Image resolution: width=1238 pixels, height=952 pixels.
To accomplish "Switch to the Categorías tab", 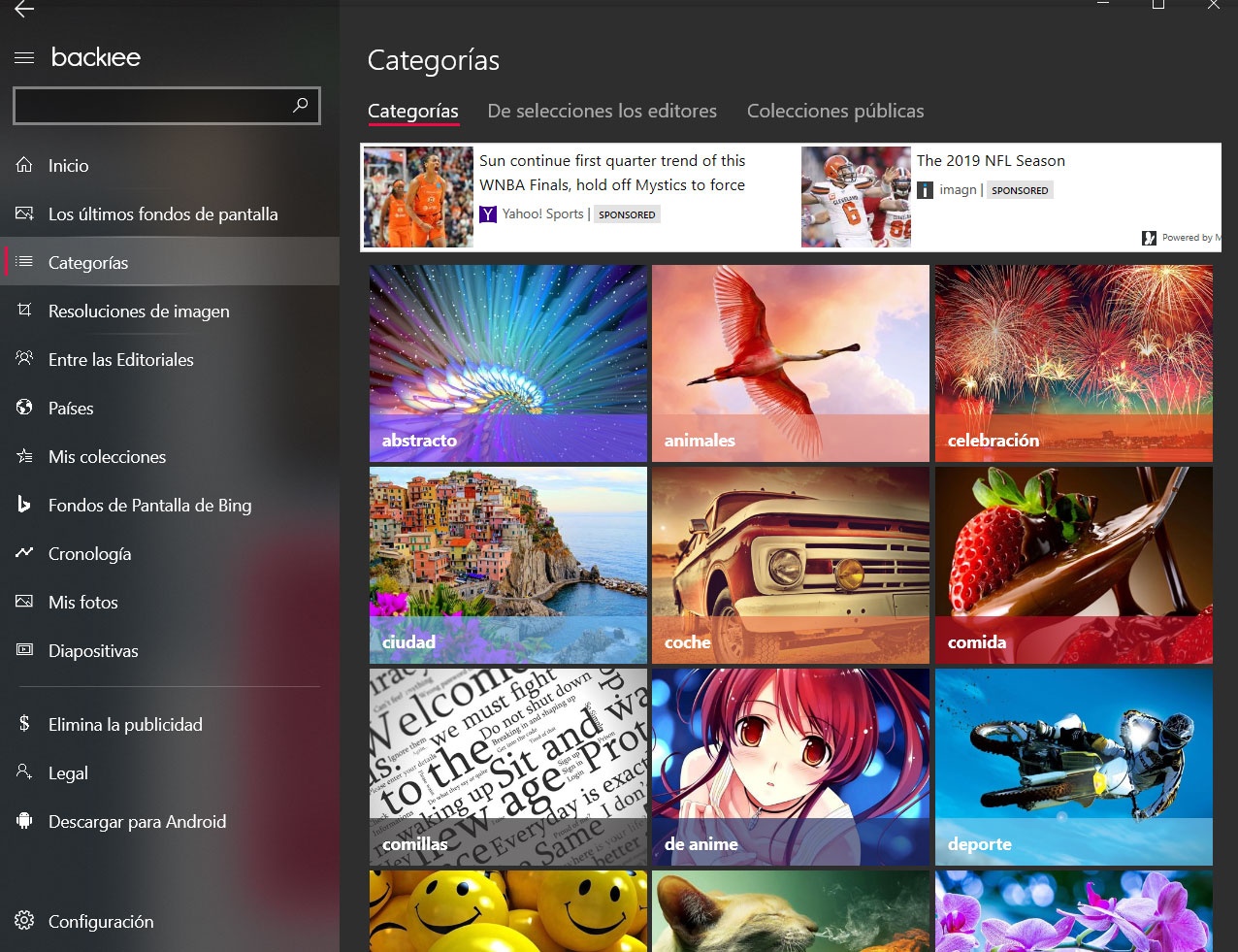I will pos(413,111).
